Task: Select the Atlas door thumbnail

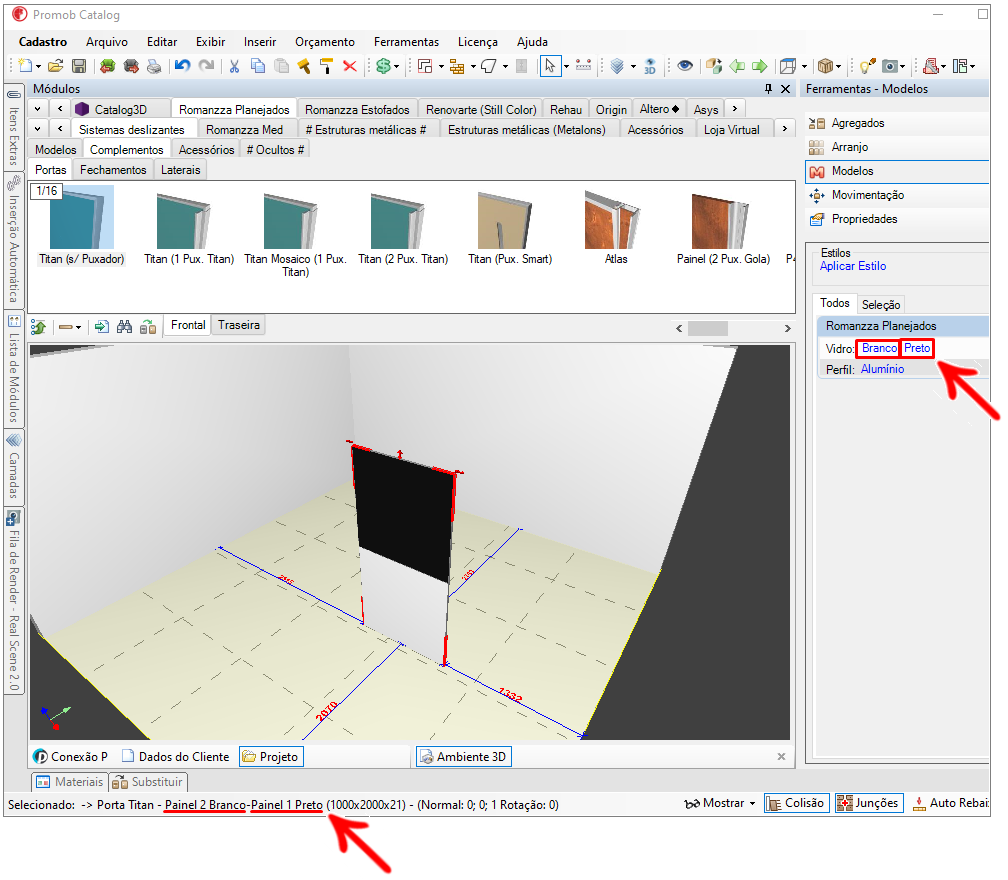Action: [615, 229]
